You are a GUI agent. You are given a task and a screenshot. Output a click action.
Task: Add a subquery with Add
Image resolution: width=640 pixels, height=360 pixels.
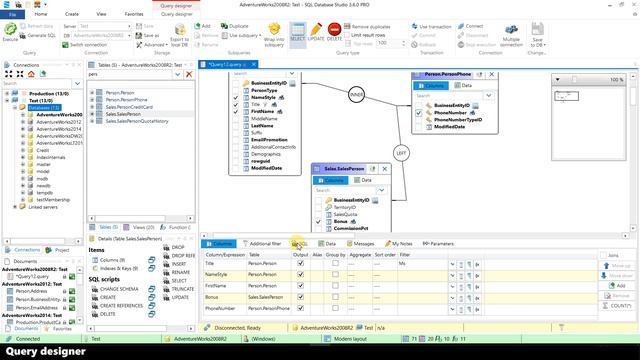202,26
